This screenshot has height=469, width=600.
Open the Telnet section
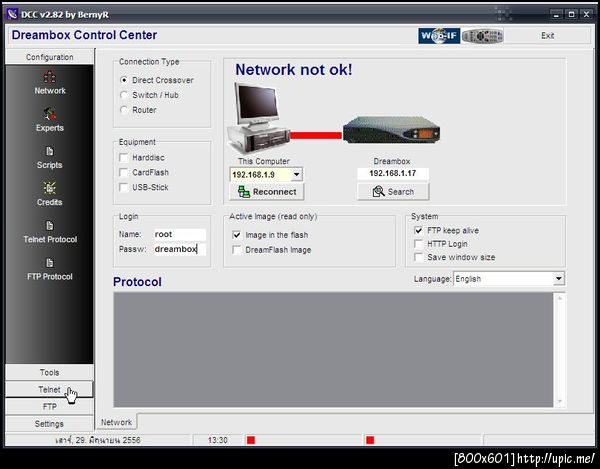[x=49, y=389]
